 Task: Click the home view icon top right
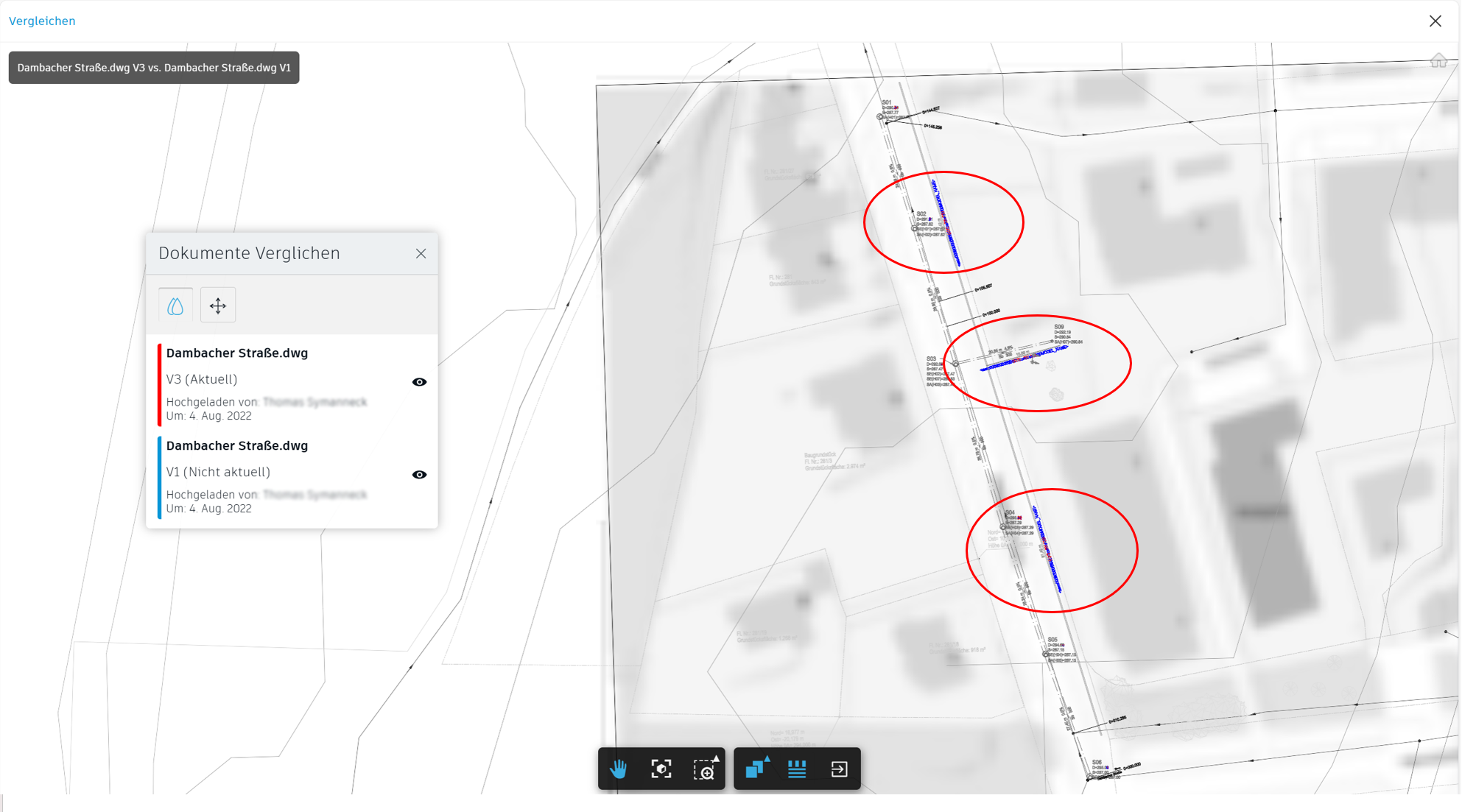pos(1438,61)
